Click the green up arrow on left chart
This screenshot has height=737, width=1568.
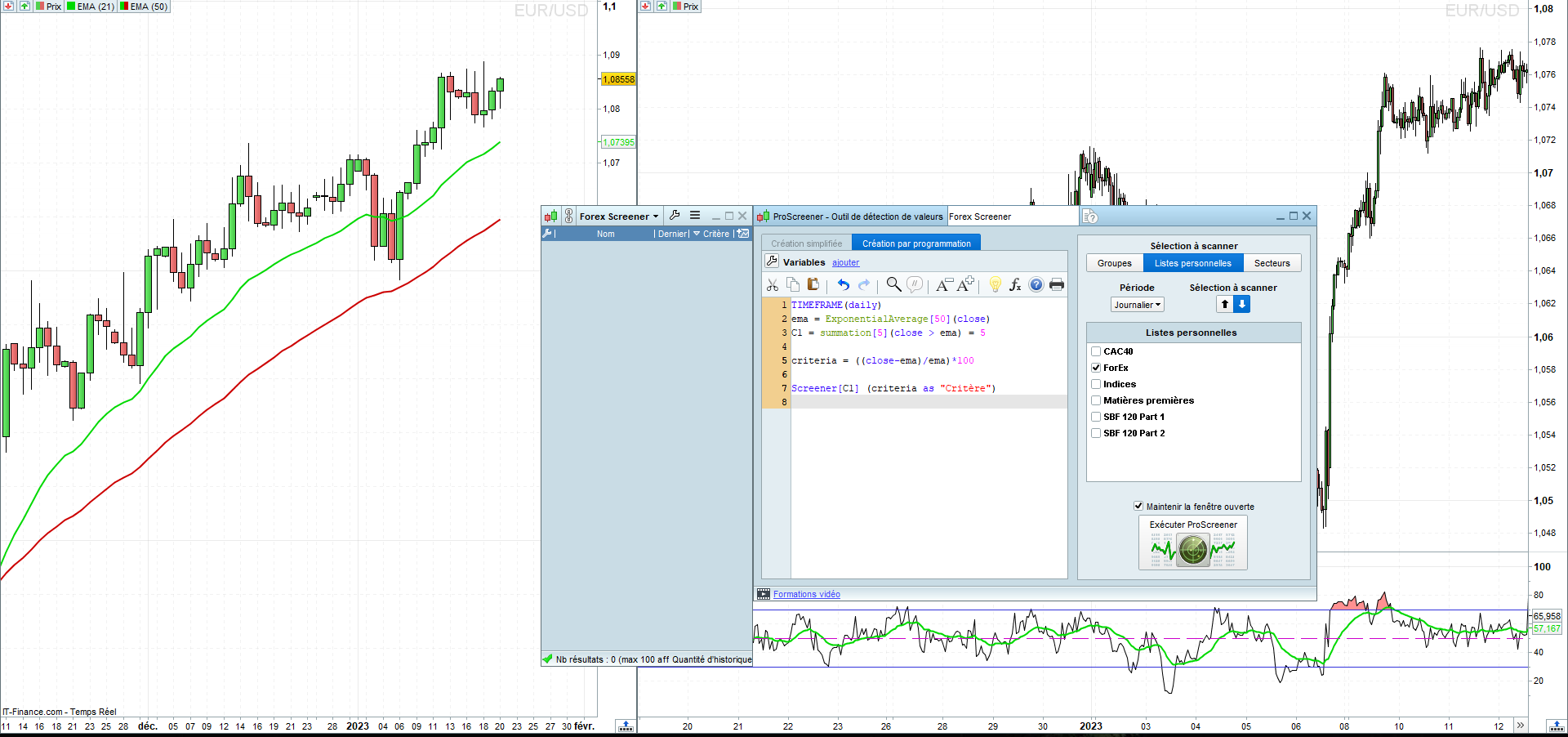point(24,6)
